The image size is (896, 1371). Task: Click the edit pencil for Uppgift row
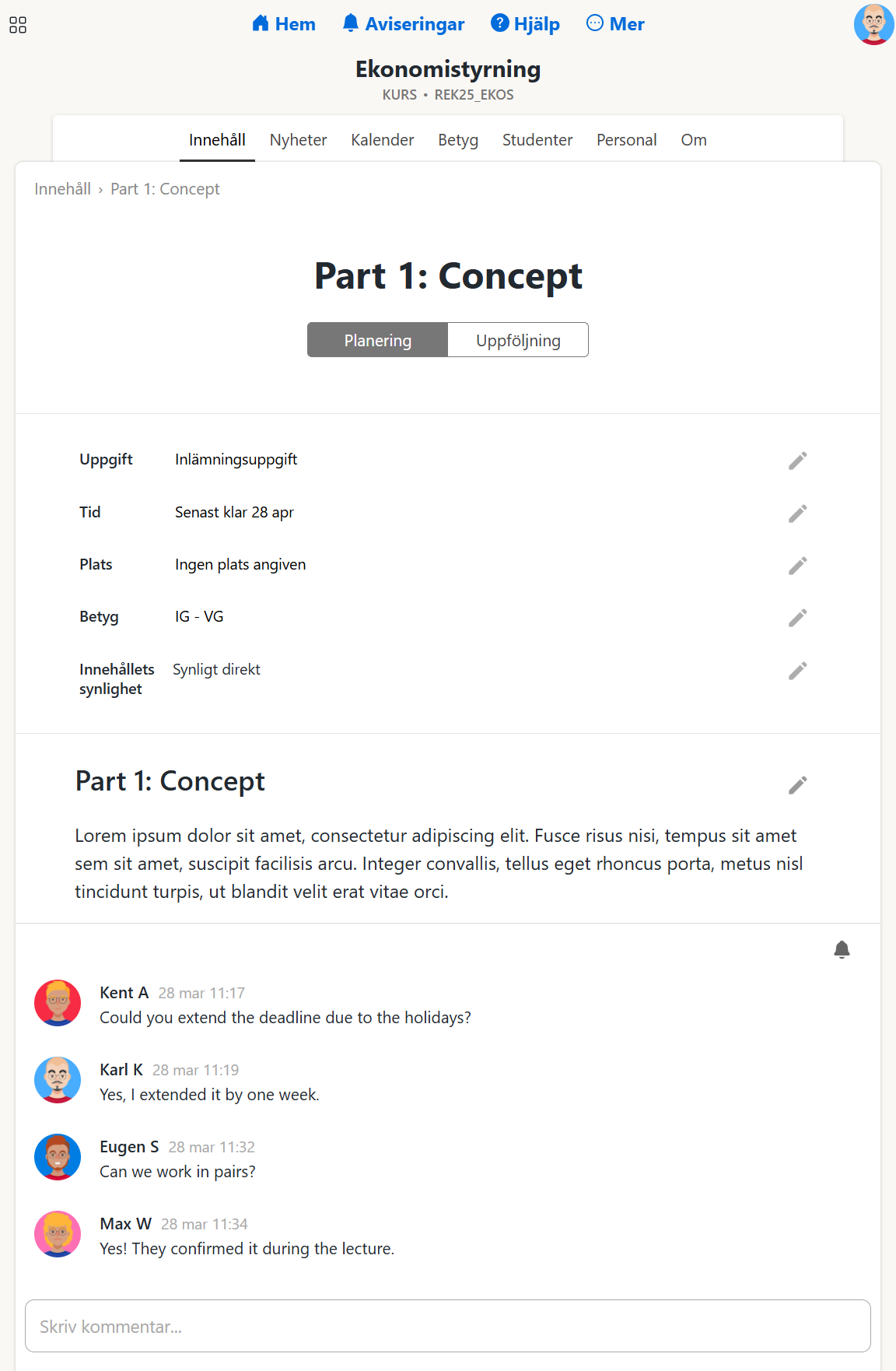[797, 461]
